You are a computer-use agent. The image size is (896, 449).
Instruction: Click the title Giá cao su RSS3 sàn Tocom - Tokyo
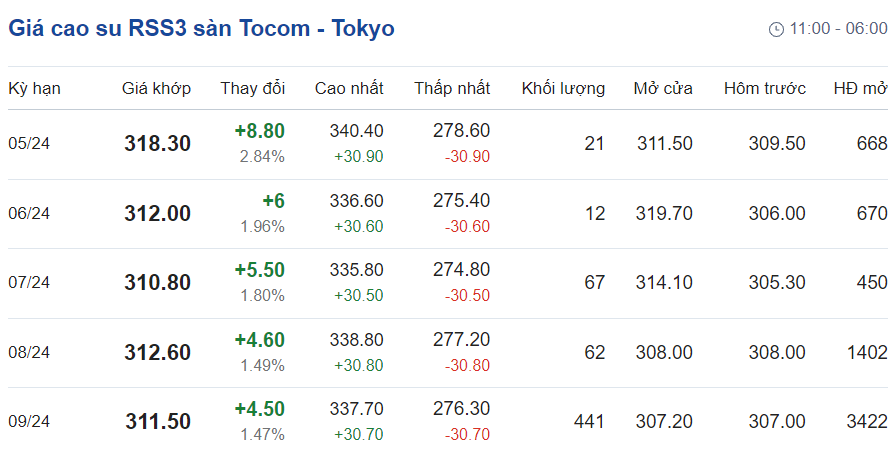coord(201,28)
